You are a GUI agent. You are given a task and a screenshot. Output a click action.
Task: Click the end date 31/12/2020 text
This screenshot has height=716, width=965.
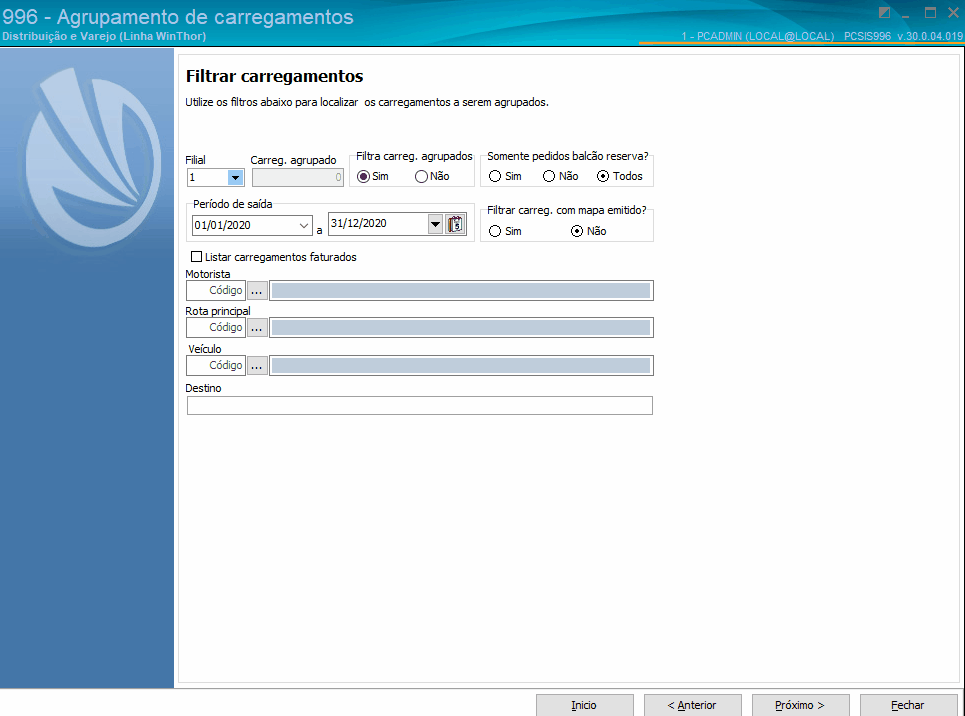pyautogui.click(x=359, y=223)
